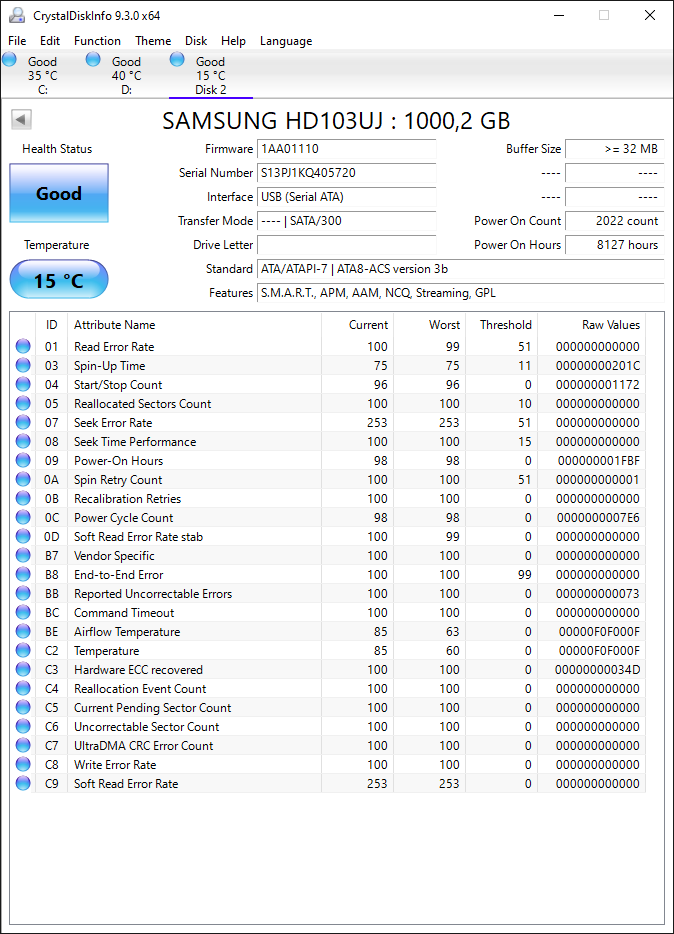
Task: Click the status icon for Spin Retry Count
Action: [23, 480]
